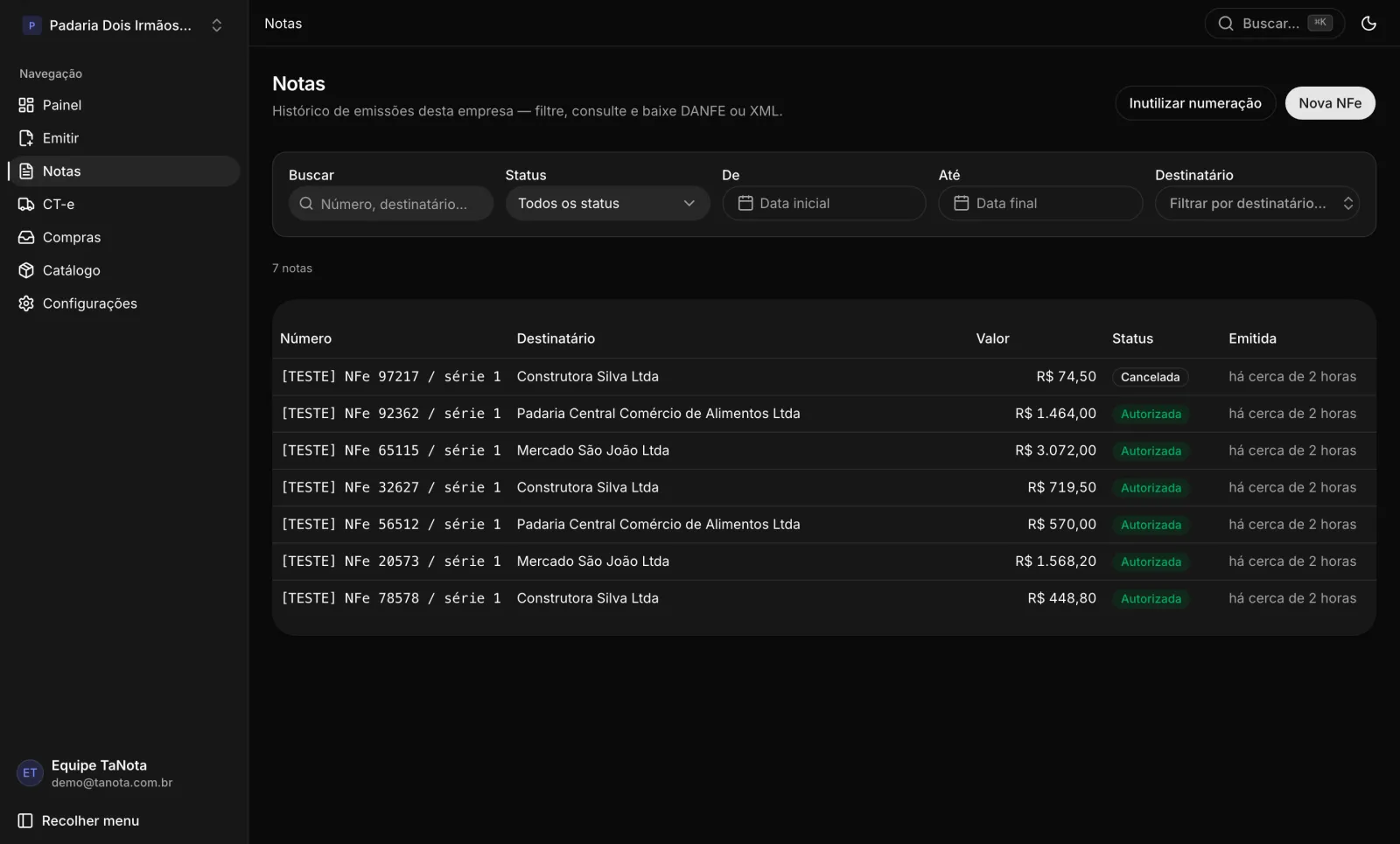Open the Padaria Dois Irmãos company switcher
This screenshot has height=844, width=1400.
pyautogui.click(x=124, y=25)
